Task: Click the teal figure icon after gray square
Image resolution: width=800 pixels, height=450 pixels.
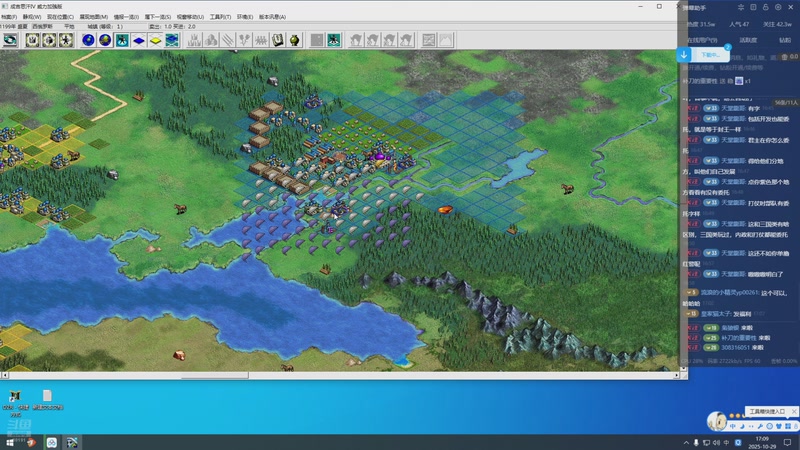Action: pos(334,40)
